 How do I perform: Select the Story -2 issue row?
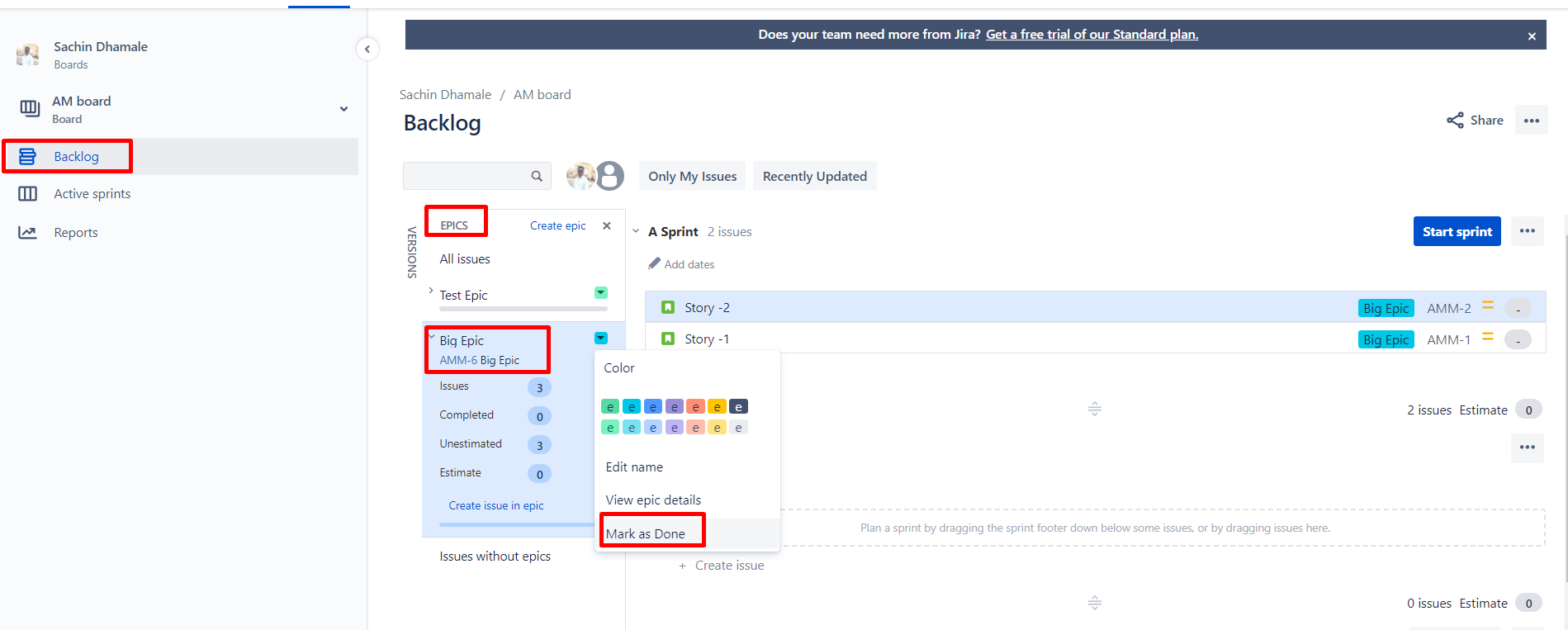click(1095, 307)
